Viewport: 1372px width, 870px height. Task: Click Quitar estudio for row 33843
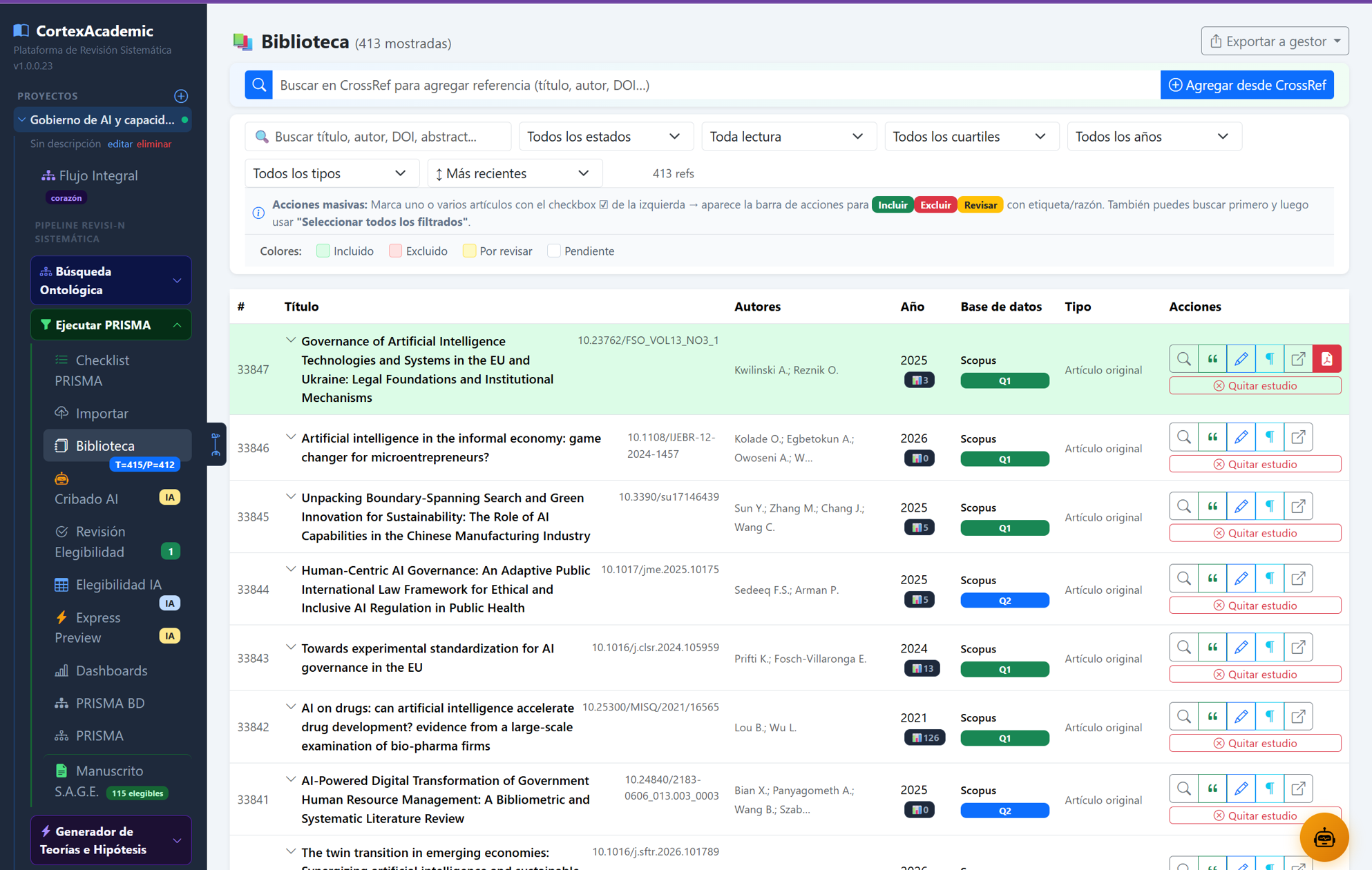(1255, 674)
